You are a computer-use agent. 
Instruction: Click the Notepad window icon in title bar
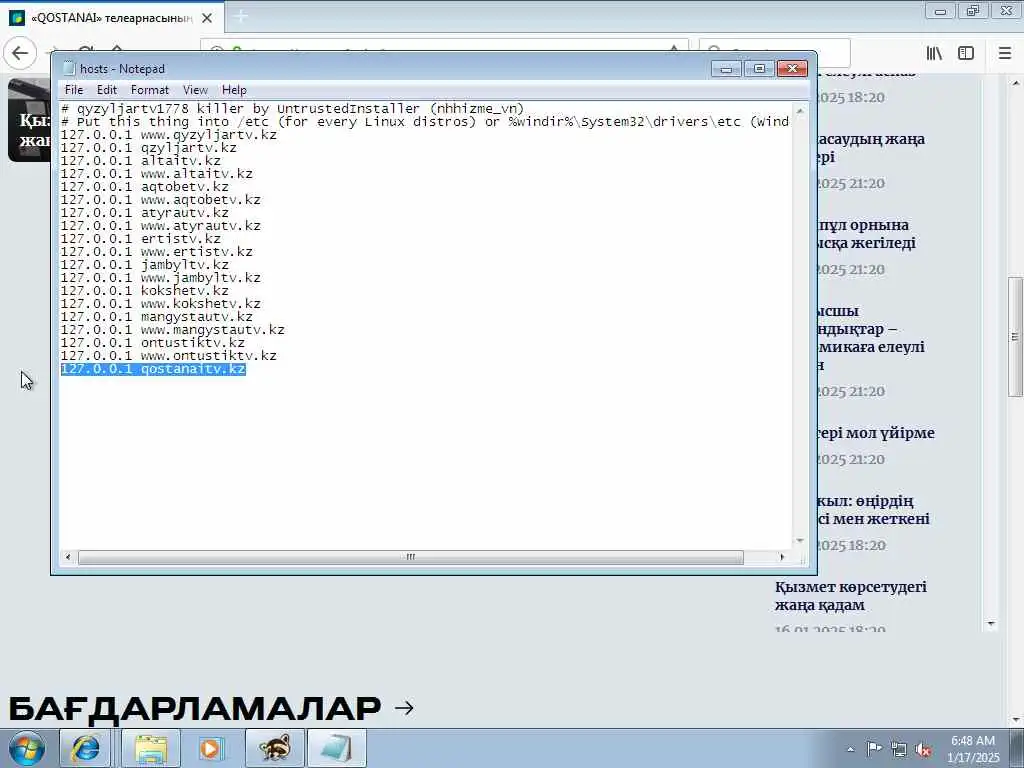coord(69,69)
